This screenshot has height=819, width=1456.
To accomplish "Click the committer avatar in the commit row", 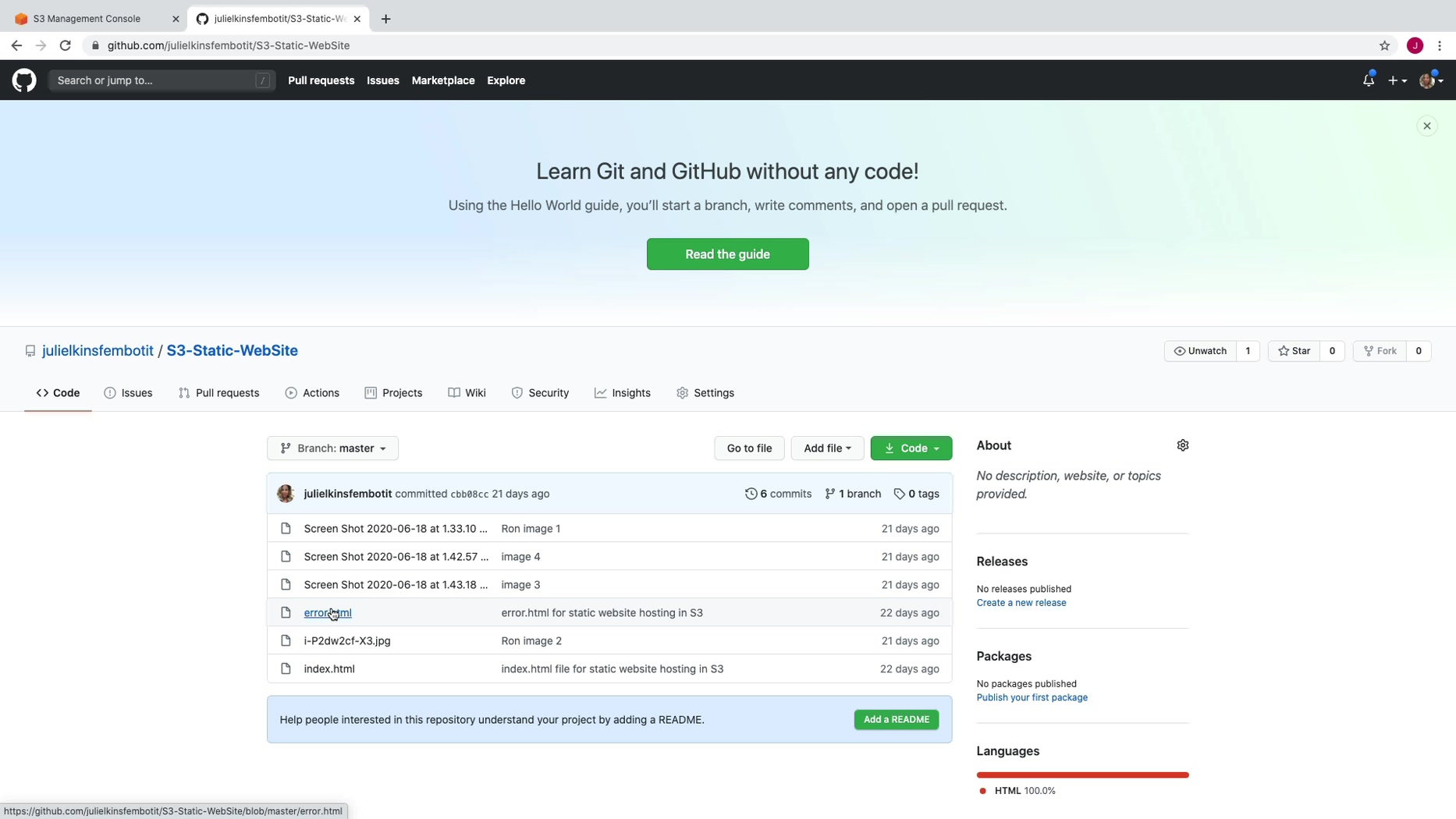I will tap(286, 494).
